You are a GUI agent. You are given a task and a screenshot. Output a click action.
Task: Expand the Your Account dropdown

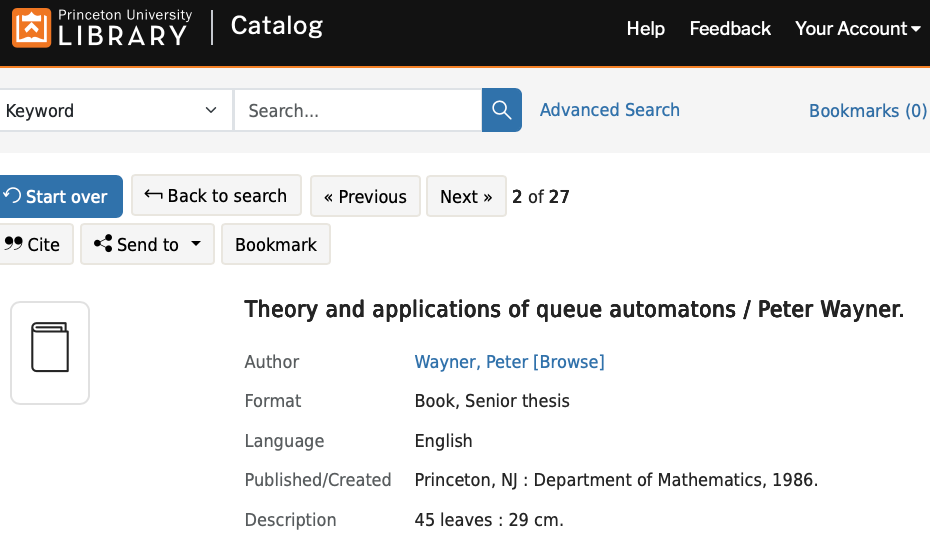[x=858, y=28]
